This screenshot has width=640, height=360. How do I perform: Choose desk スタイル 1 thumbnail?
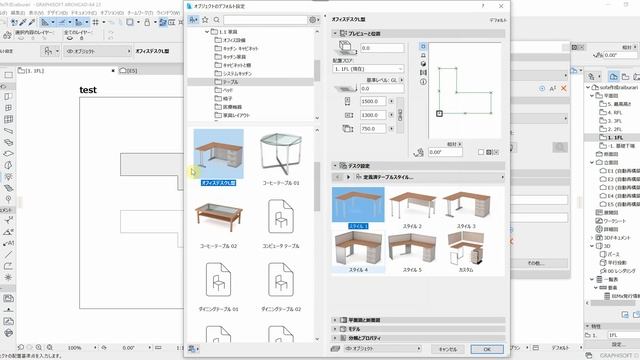click(358, 208)
